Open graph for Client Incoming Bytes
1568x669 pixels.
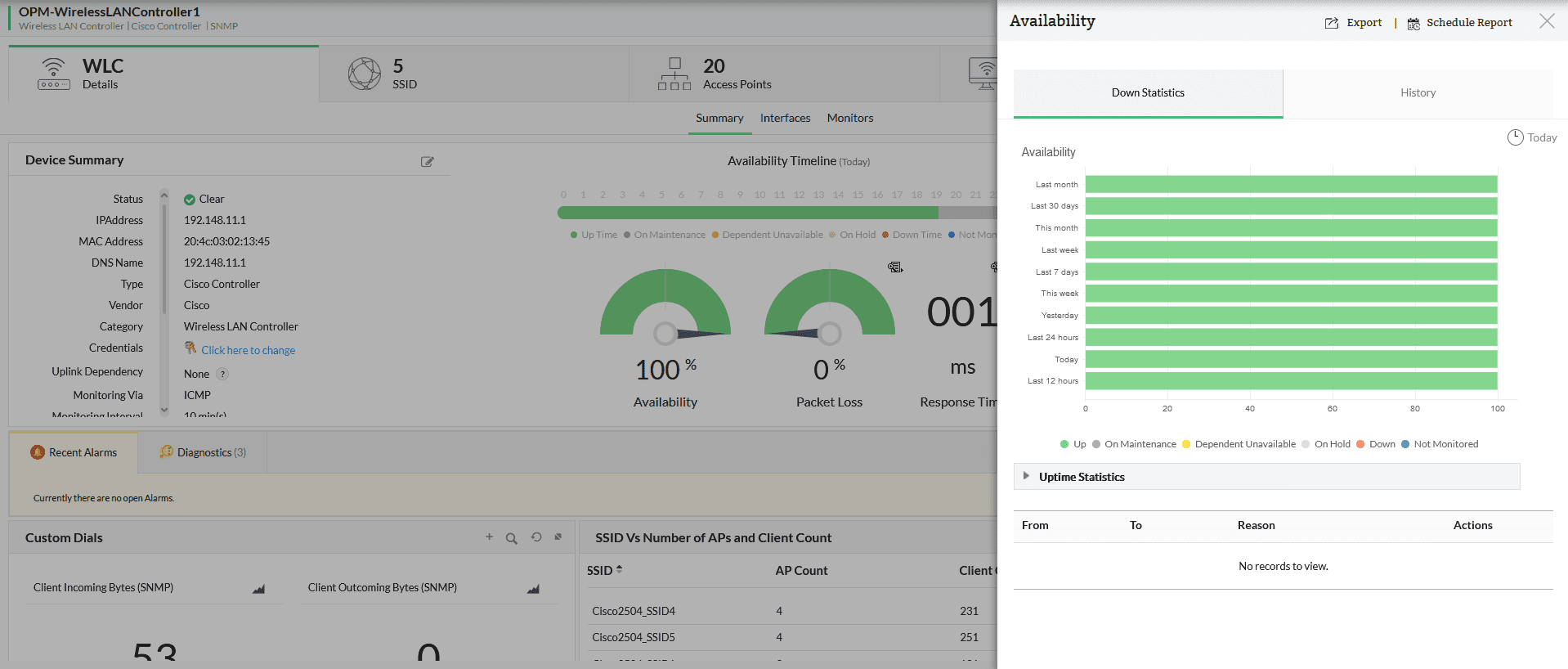(x=259, y=589)
